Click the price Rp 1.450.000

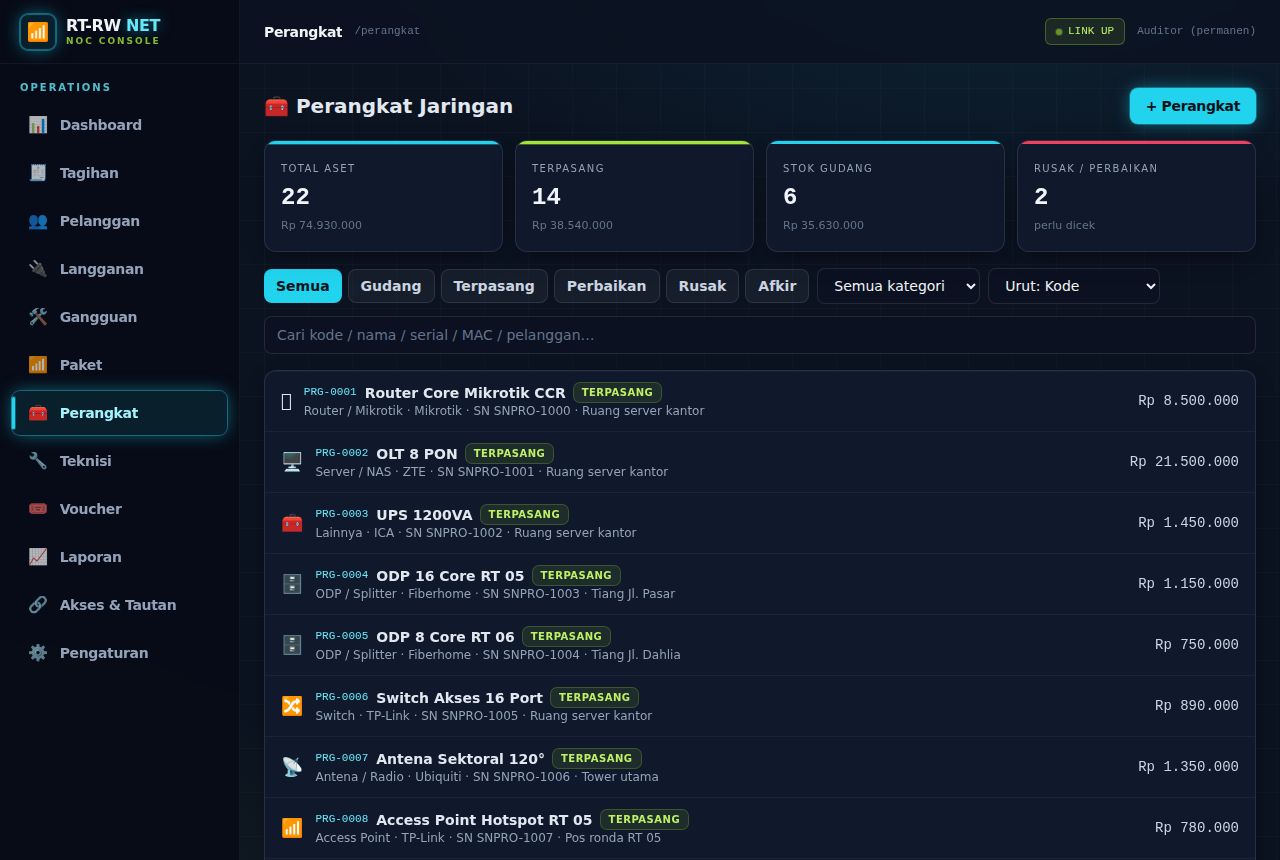[x=1188, y=523]
